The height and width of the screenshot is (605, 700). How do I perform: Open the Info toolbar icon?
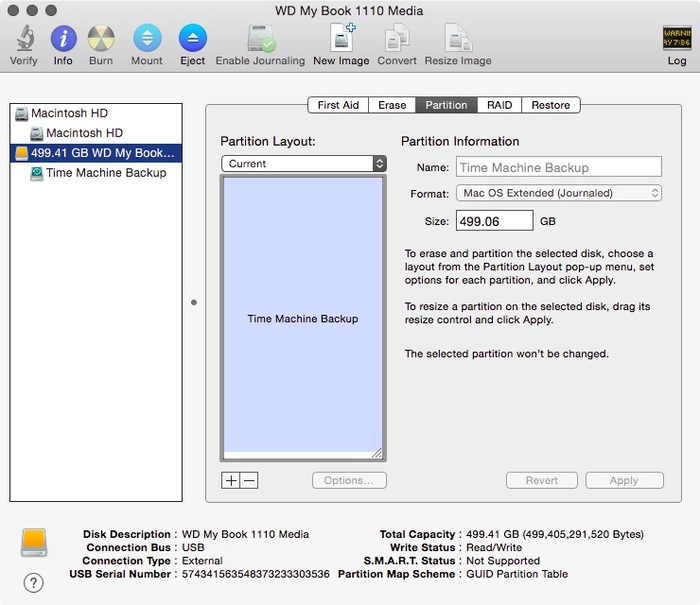click(x=63, y=38)
